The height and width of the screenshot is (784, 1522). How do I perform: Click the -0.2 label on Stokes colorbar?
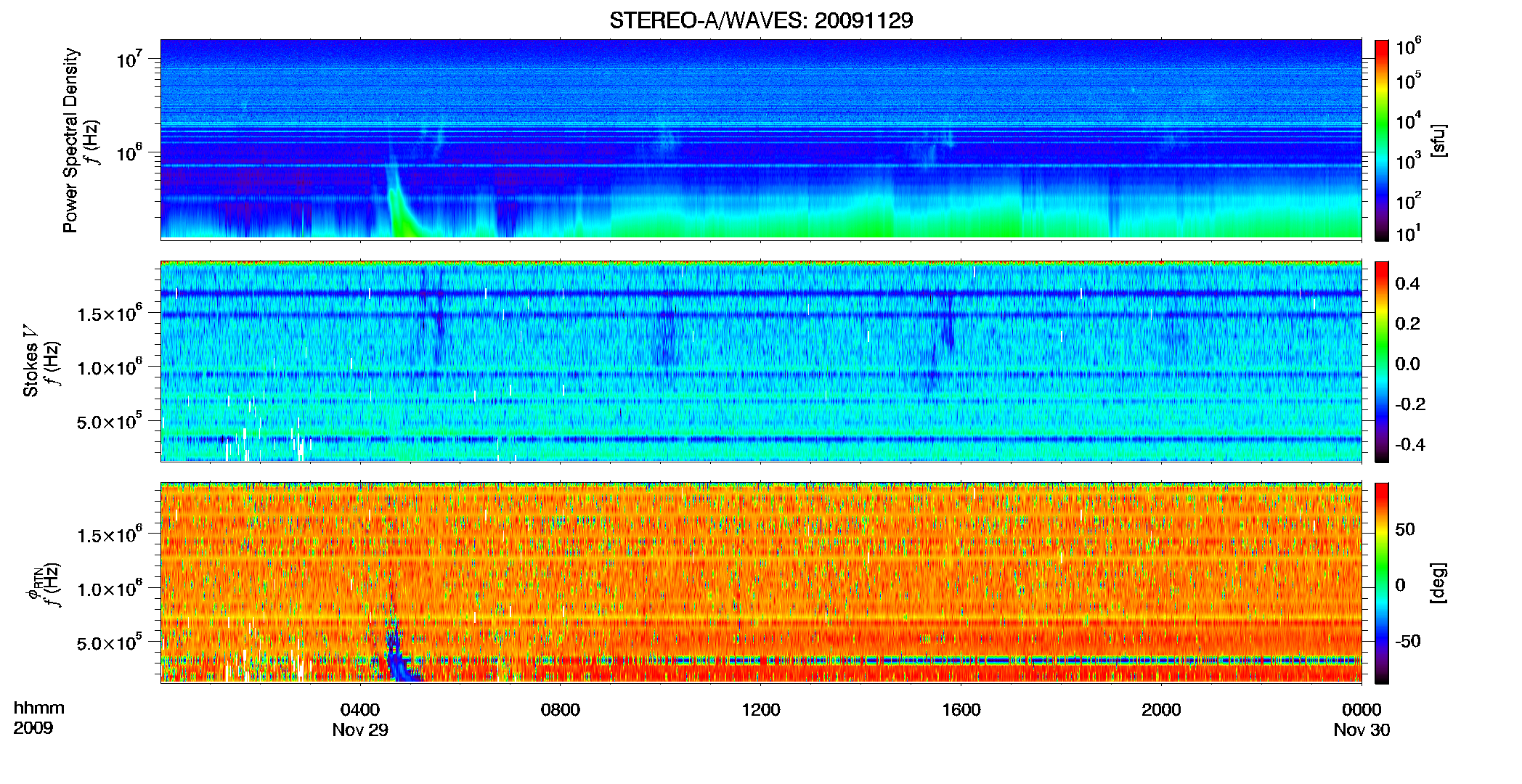pos(1410,404)
